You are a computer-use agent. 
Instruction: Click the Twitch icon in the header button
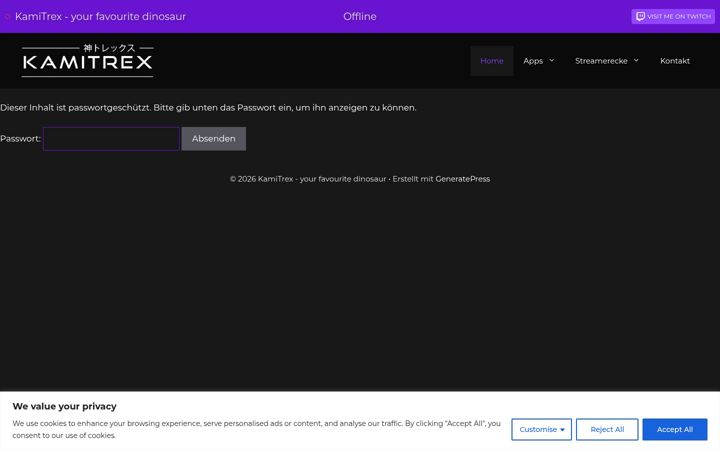[640, 17]
